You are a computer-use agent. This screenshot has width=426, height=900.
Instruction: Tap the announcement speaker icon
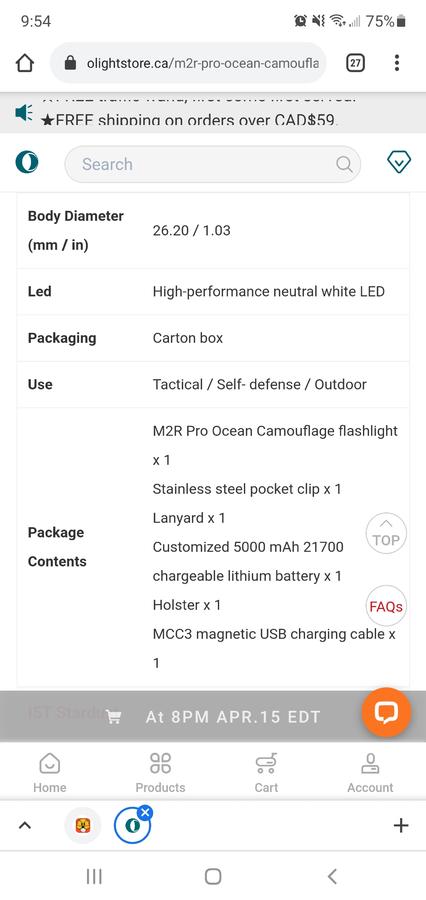point(24,113)
